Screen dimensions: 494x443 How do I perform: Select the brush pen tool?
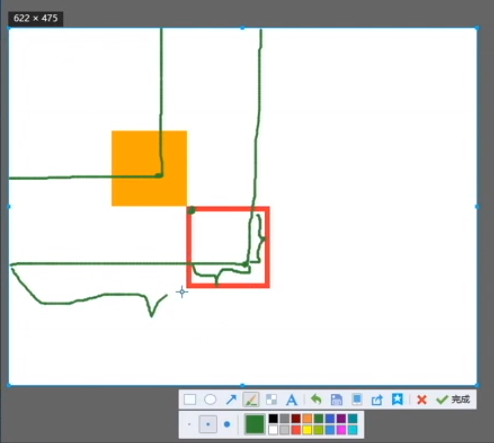pyautogui.click(x=251, y=399)
